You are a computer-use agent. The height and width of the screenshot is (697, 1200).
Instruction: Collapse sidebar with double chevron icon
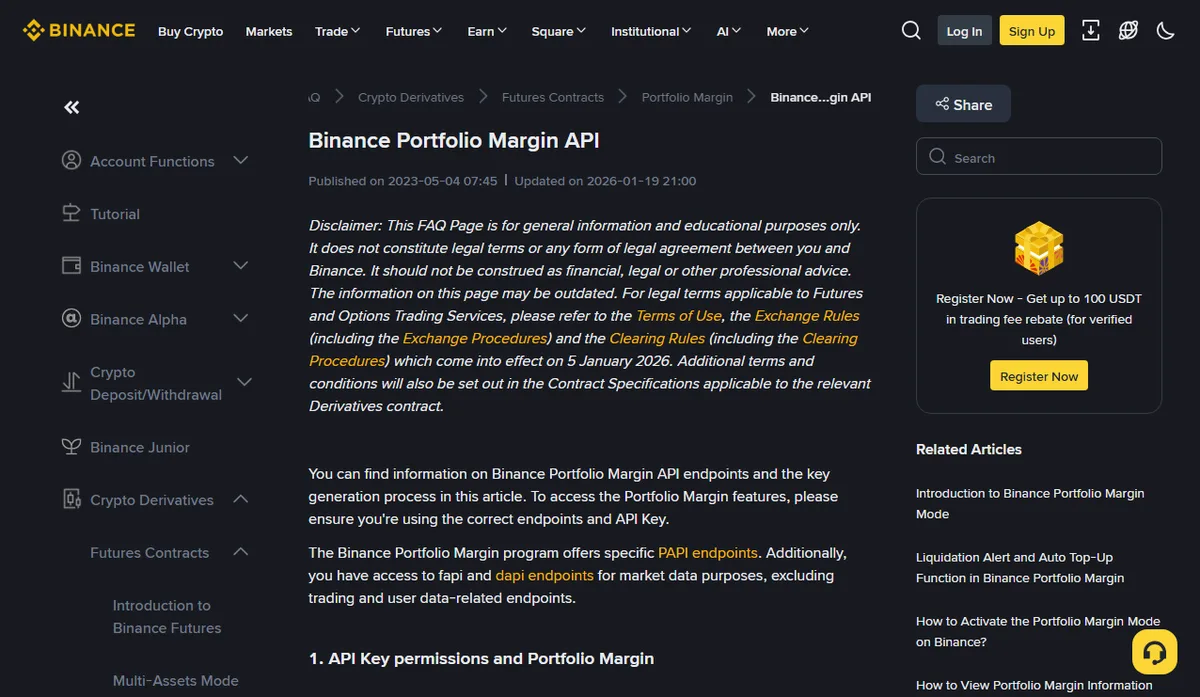pyautogui.click(x=71, y=107)
